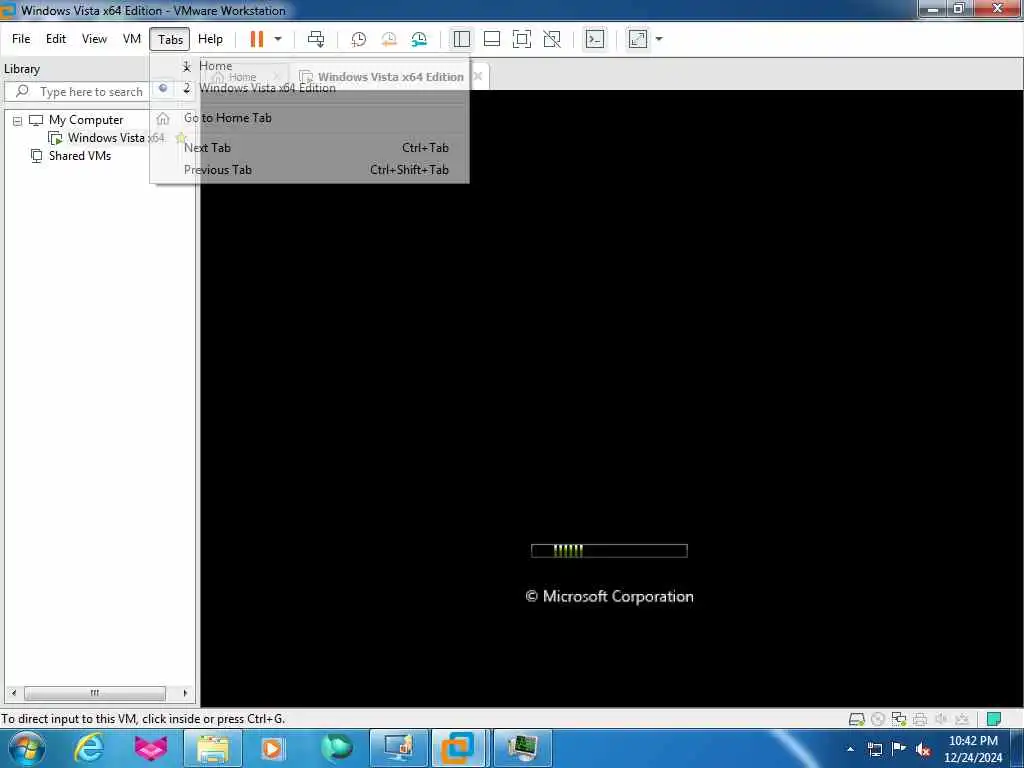Click network adapter status icon

tap(899, 720)
